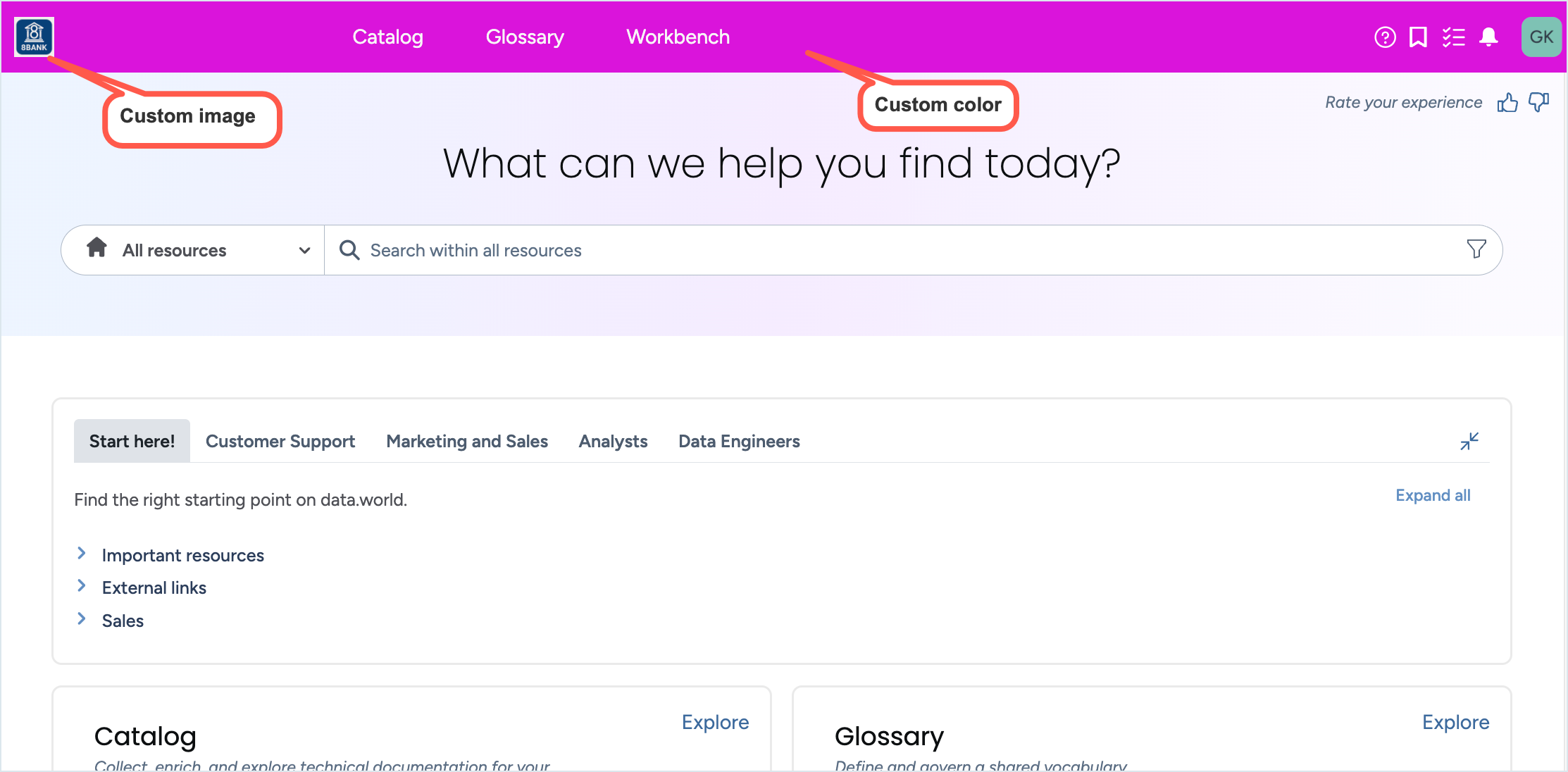The image size is (1568, 772).
Task: Switch to the Customer Support tab
Action: [x=280, y=442]
